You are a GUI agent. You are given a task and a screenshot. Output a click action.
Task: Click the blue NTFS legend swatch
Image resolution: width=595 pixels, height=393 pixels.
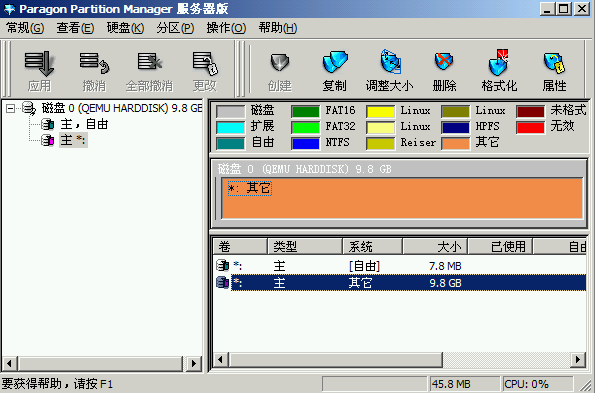click(x=305, y=143)
